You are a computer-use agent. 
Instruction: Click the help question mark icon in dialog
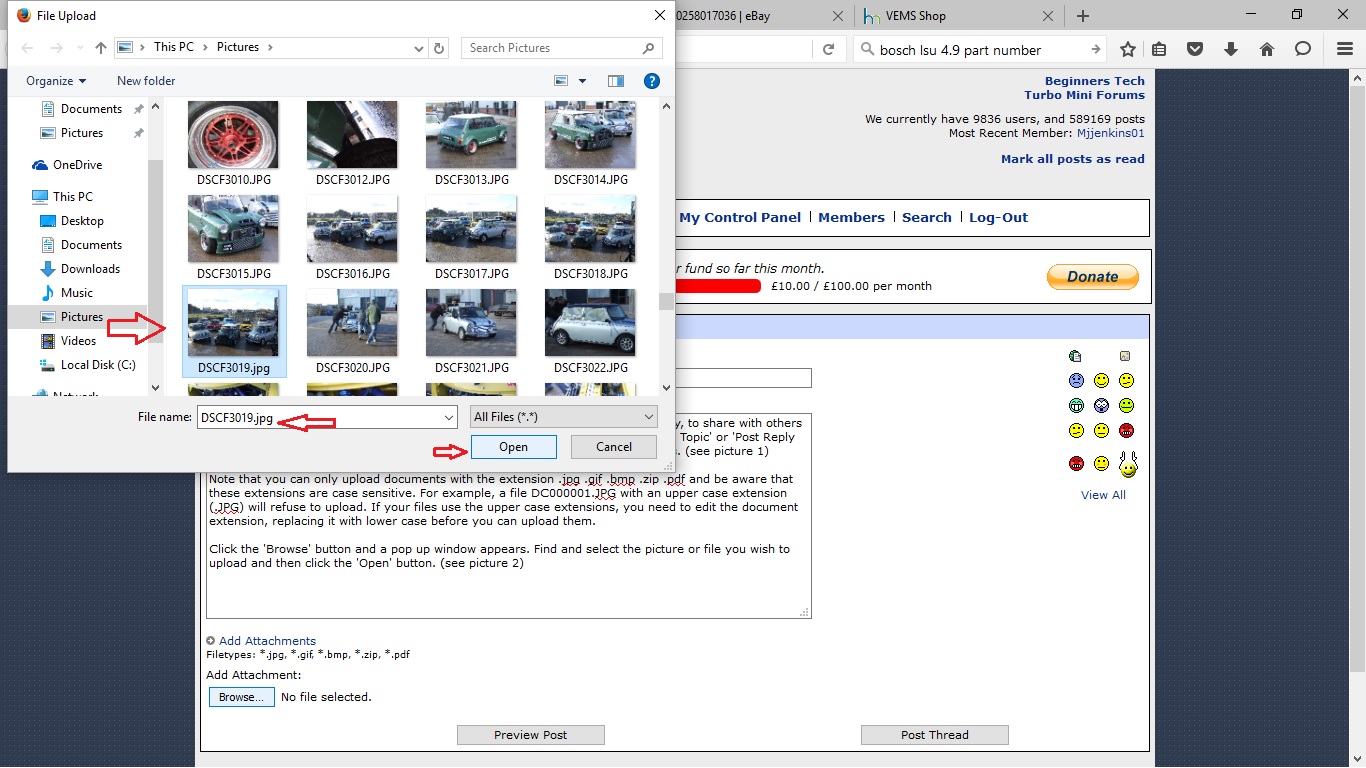651,81
